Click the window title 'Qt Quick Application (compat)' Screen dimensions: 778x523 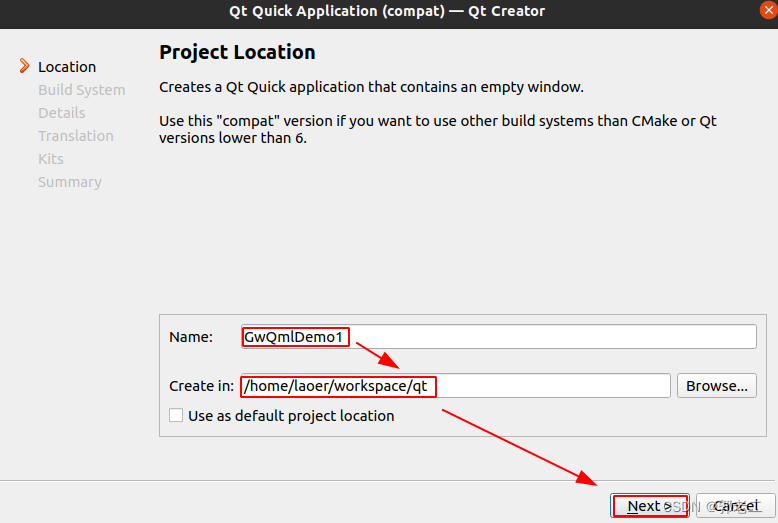point(337,11)
